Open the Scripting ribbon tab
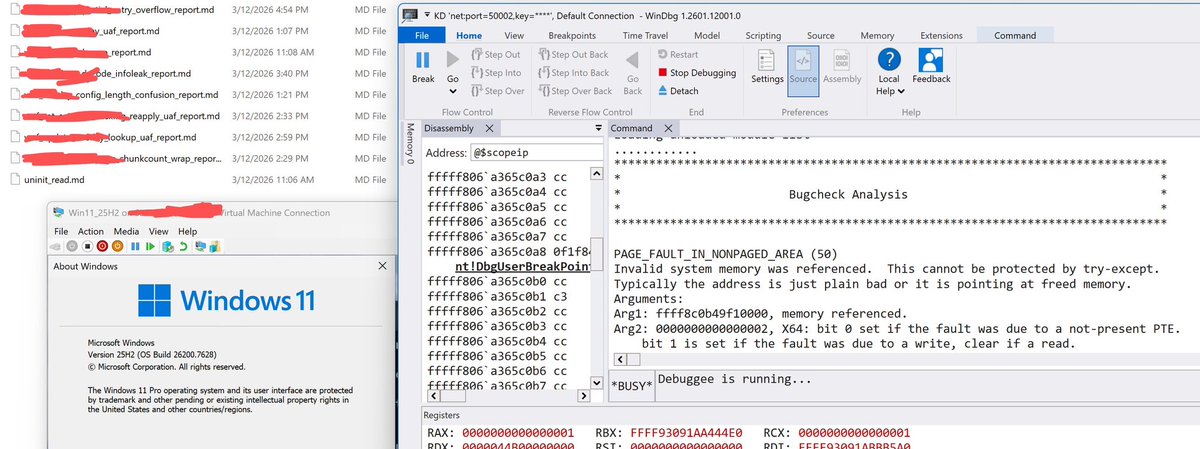This screenshot has width=1200, height=449. 763,35
